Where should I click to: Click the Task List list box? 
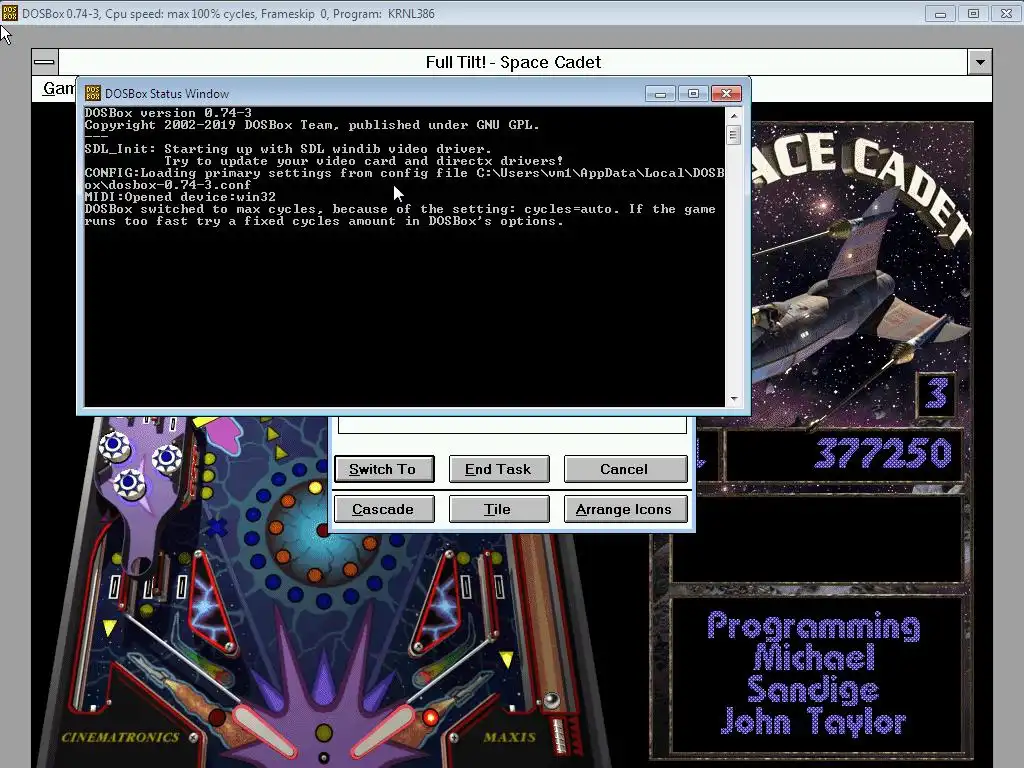tap(512, 424)
